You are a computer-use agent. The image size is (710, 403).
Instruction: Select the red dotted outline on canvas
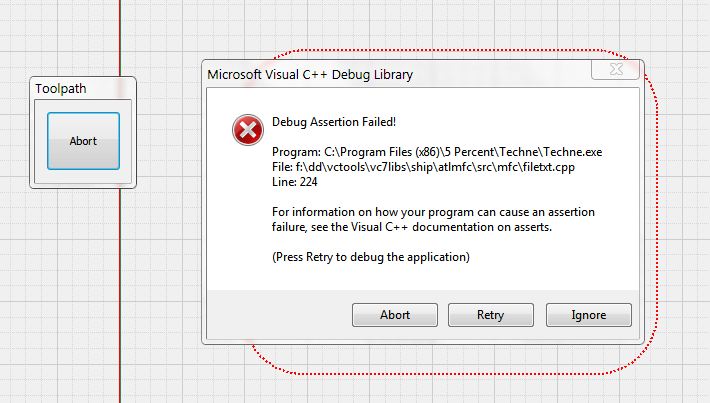click(x=657, y=200)
